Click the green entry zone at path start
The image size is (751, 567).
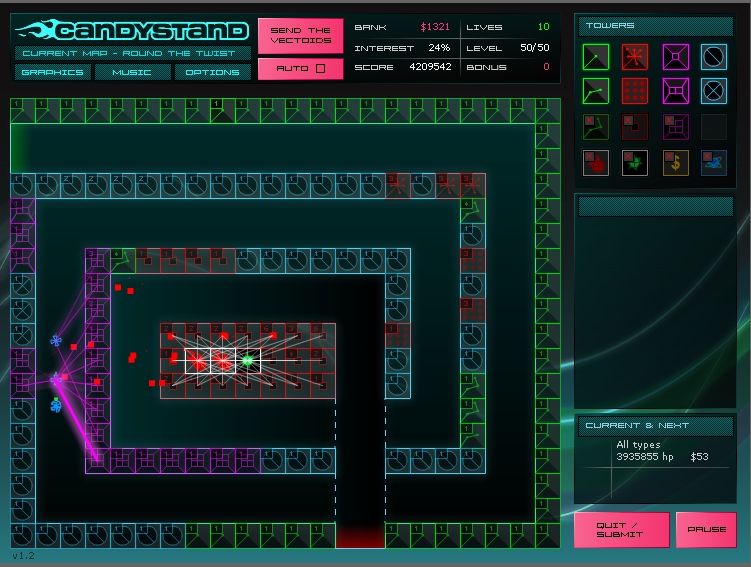(x=20, y=148)
